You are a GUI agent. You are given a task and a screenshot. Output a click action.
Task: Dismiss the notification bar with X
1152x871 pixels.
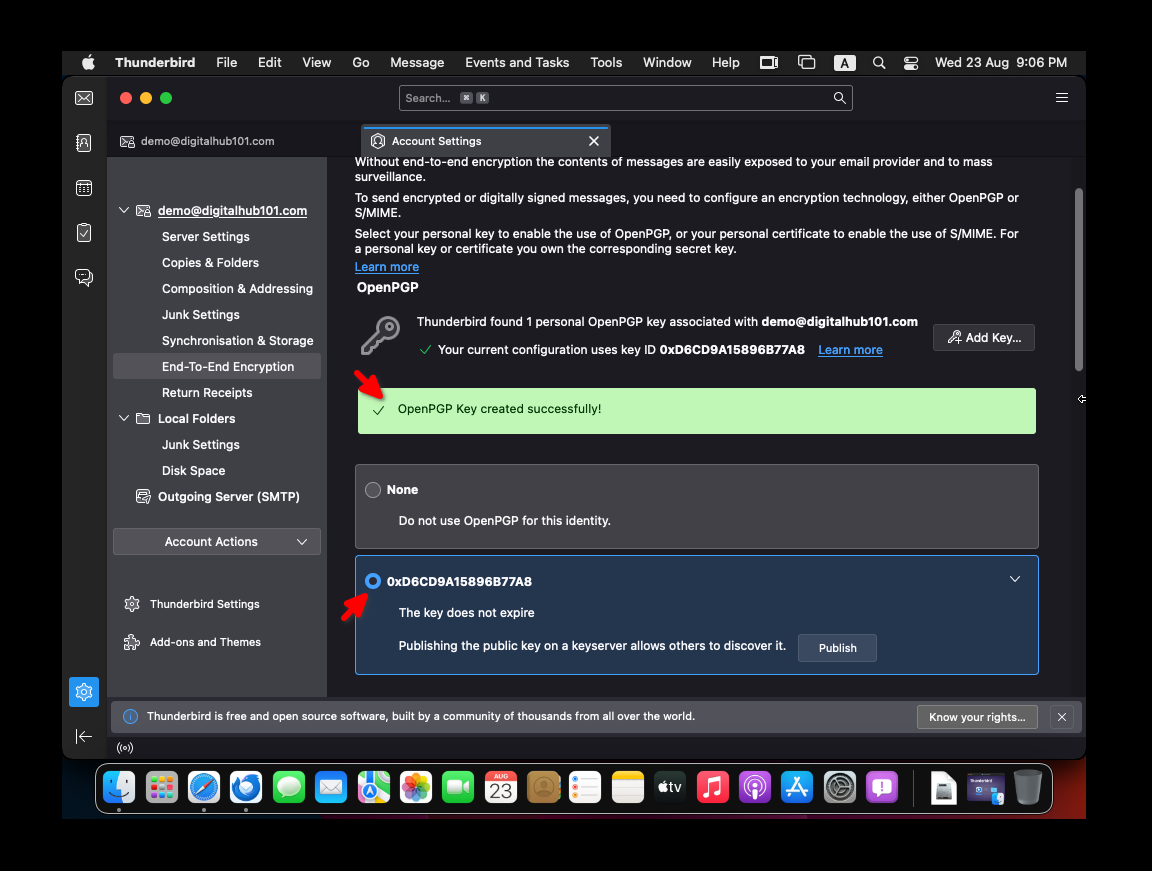click(x=1062, y=717)
